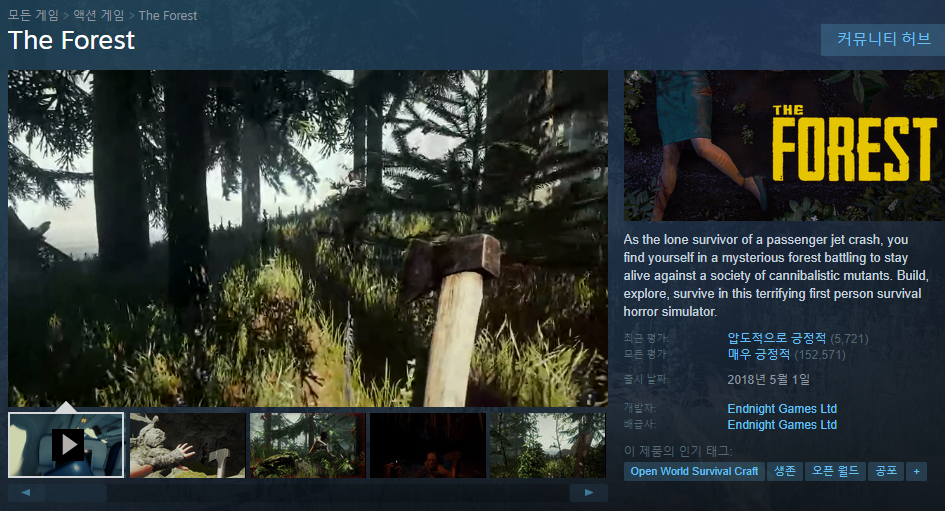This screenshot has height=511, width=945.
Task: Click The Forest page title
Action: pos(71,40)
